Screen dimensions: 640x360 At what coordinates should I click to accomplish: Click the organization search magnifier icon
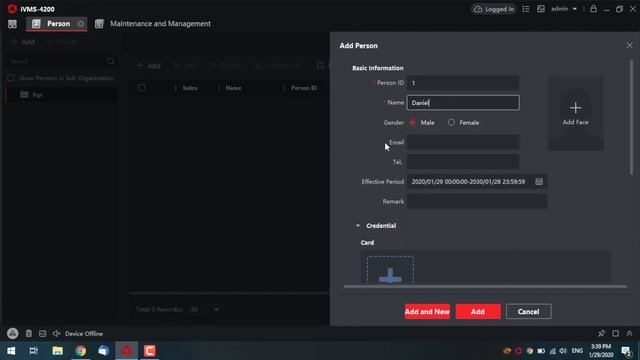111,61
